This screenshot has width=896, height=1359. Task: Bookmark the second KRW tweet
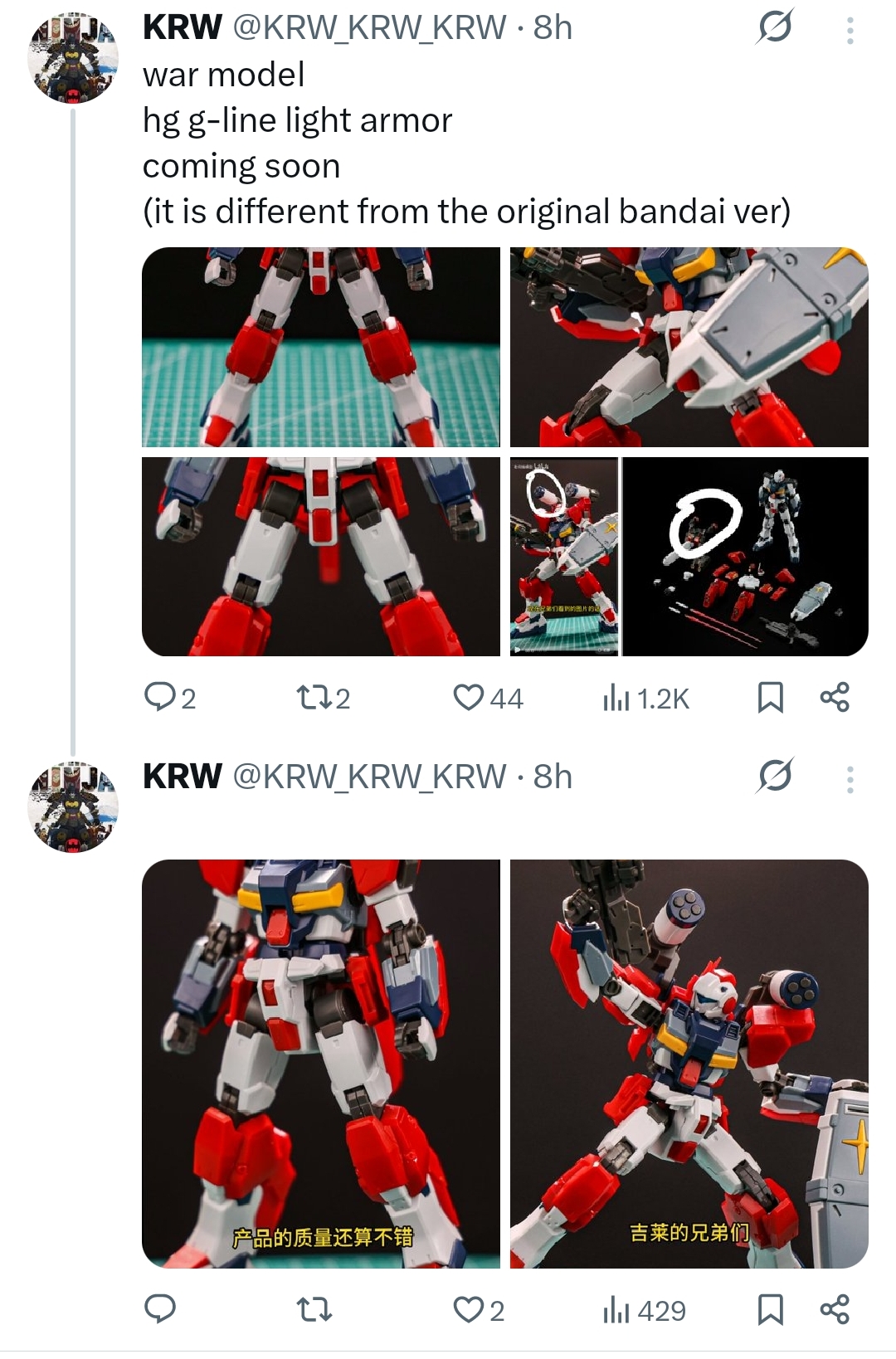(x=771, y=1310)
